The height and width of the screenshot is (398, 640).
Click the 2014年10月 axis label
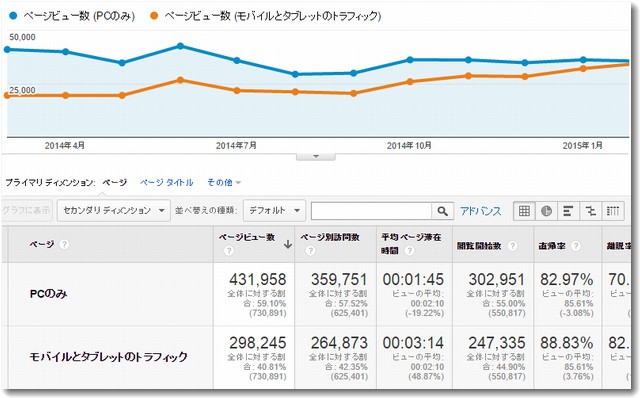coord(409,145)
